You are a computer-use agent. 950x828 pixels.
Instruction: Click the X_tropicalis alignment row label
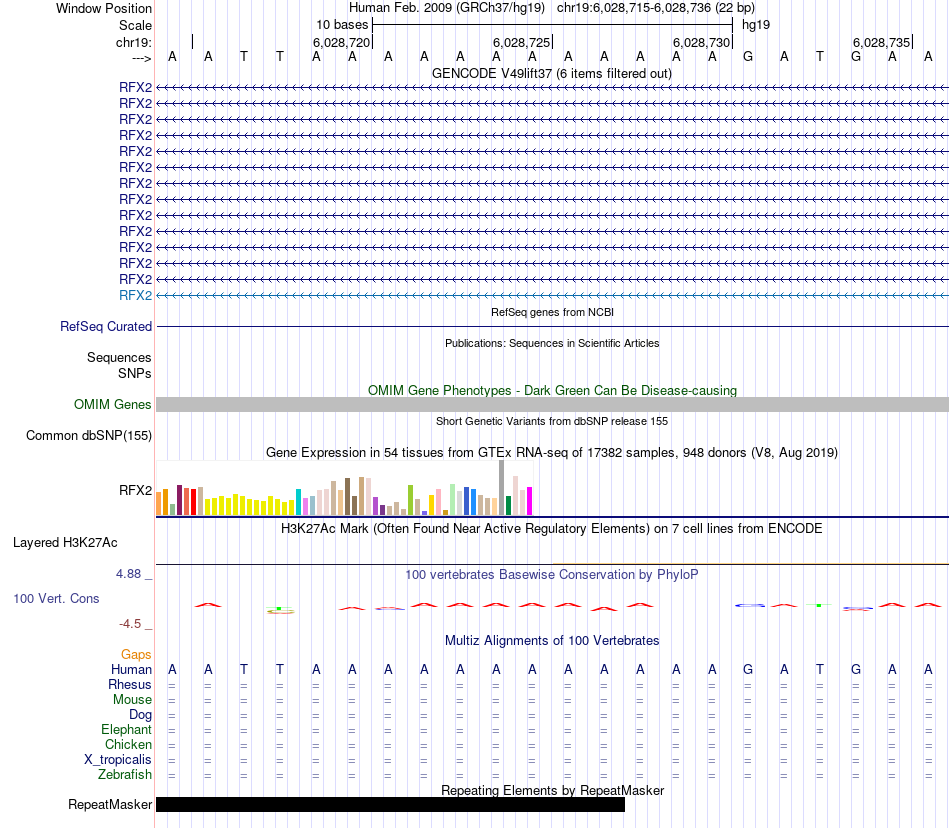coord(118,760)
